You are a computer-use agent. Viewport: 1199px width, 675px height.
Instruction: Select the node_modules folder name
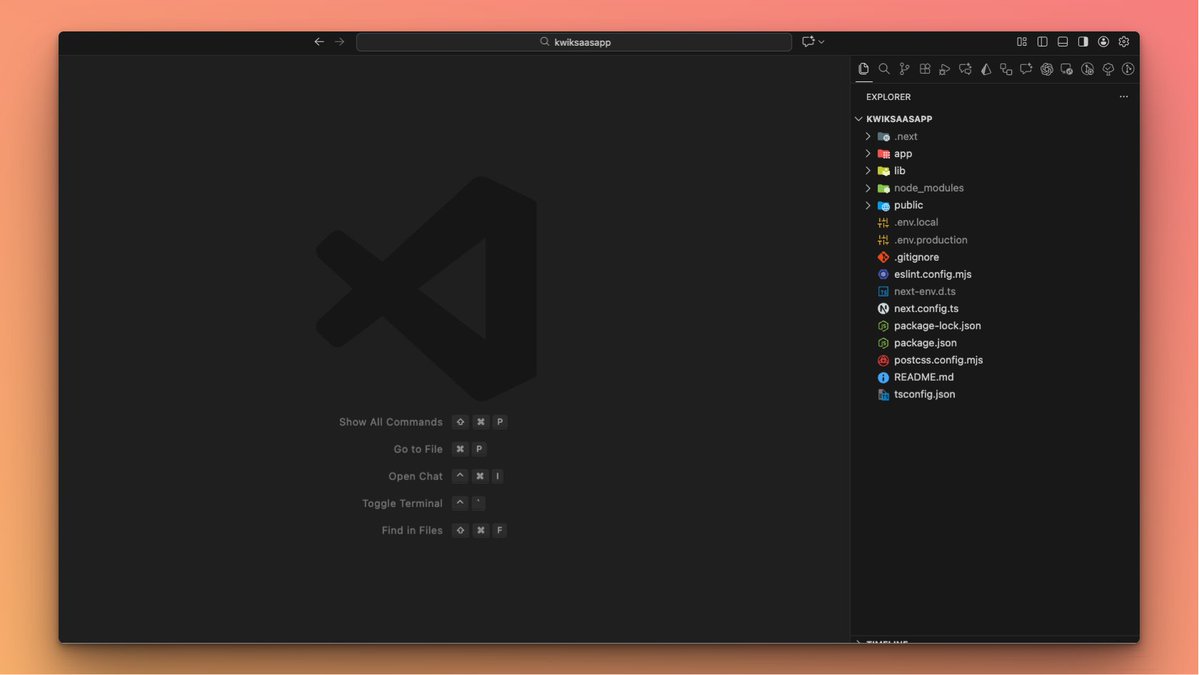928,188
